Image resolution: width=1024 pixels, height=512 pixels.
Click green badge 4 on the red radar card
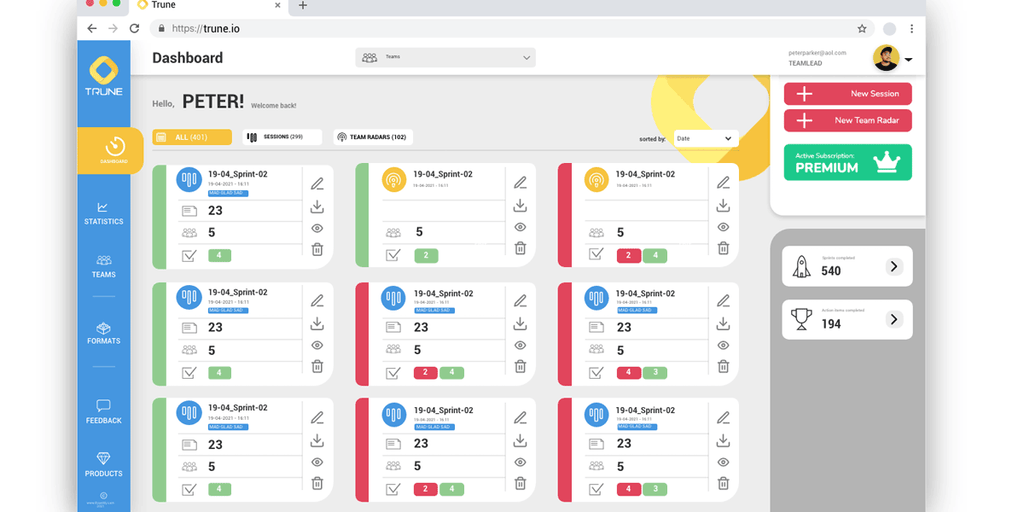[655, 255]
